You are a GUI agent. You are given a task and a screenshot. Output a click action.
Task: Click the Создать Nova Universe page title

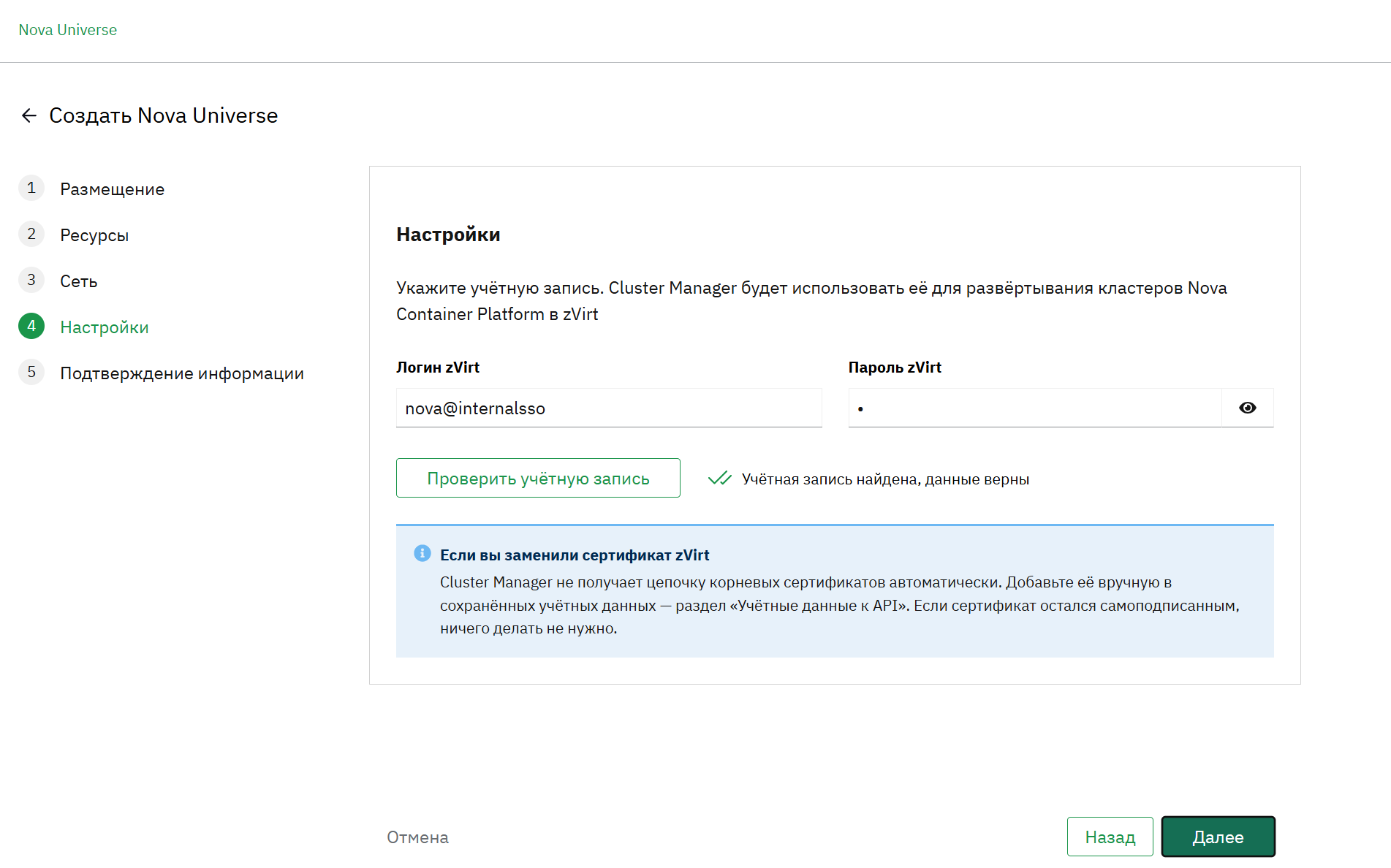click(x=164, y=115)
